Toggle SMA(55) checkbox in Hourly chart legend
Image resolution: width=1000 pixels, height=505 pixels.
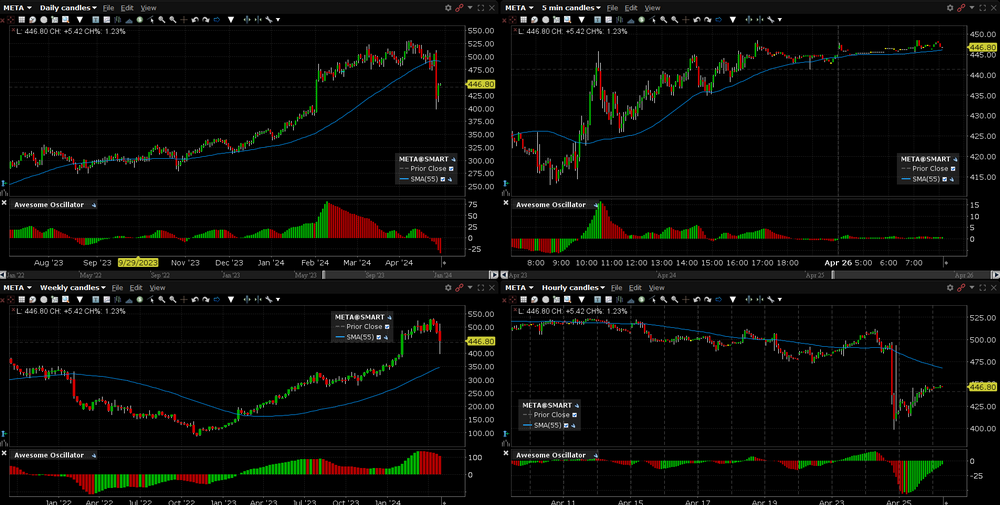coord(566,425)
